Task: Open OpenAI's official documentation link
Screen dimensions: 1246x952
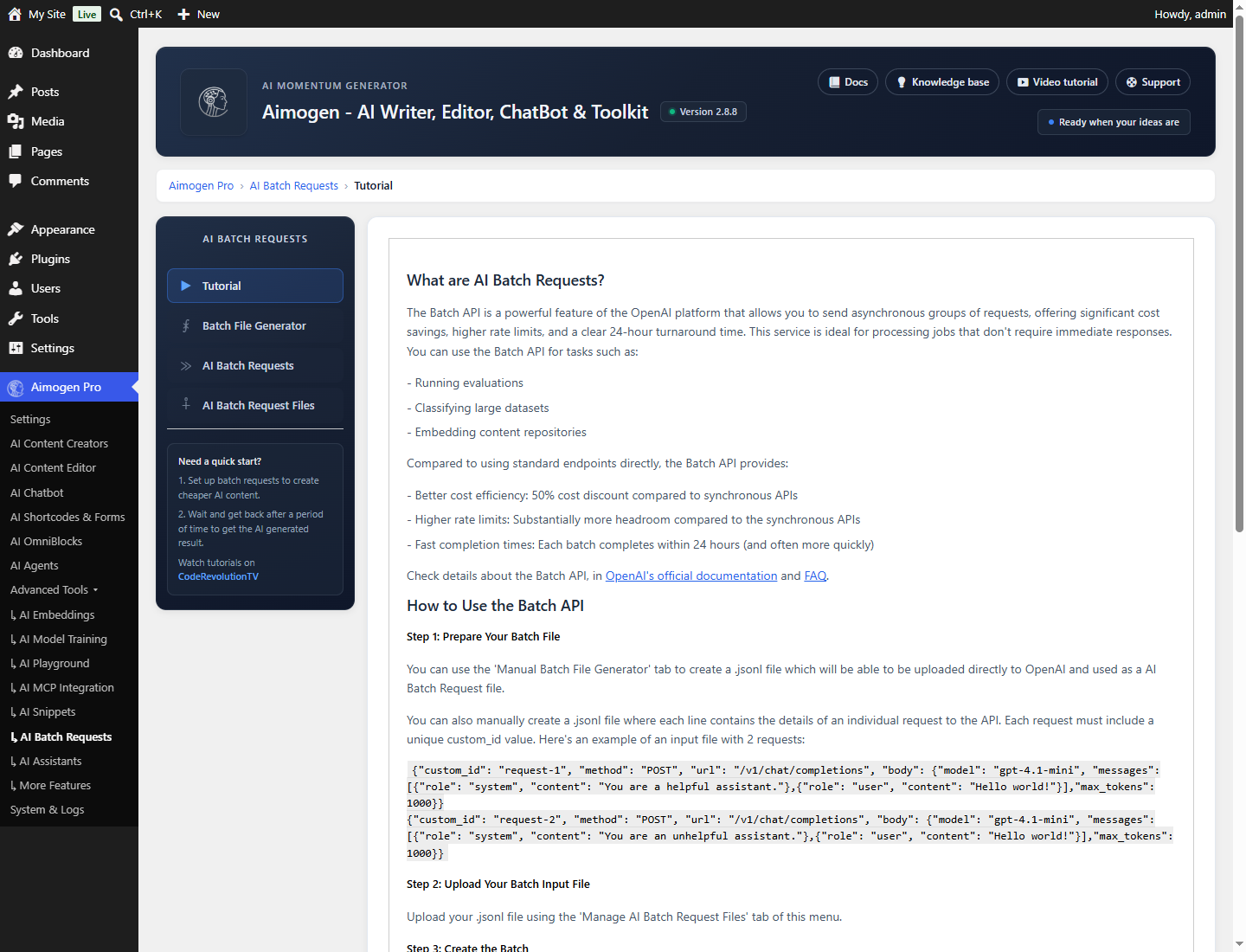Action: coord(691,576)
